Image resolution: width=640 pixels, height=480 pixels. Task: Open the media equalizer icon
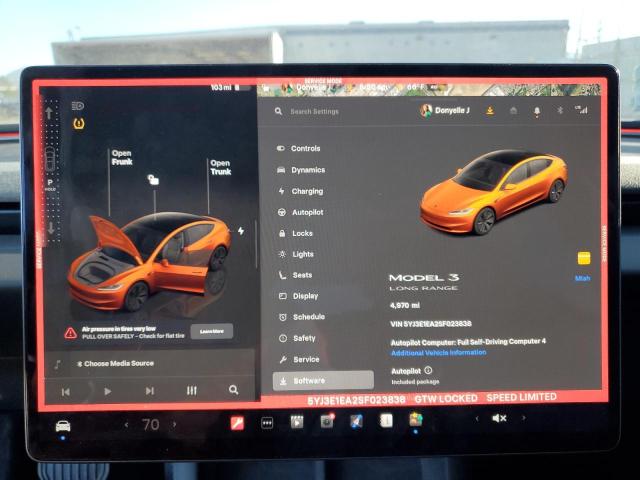click(191, 391)
